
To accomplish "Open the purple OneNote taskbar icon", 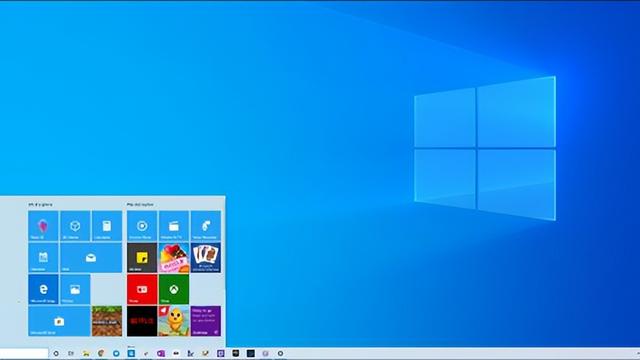I will [161, 353].
